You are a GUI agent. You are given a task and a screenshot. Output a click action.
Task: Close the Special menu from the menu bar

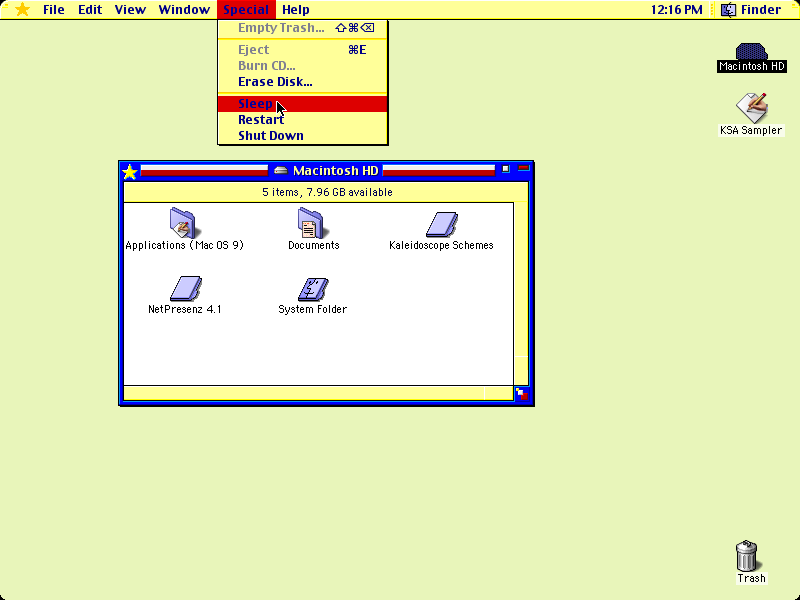[x=246, y=10]
